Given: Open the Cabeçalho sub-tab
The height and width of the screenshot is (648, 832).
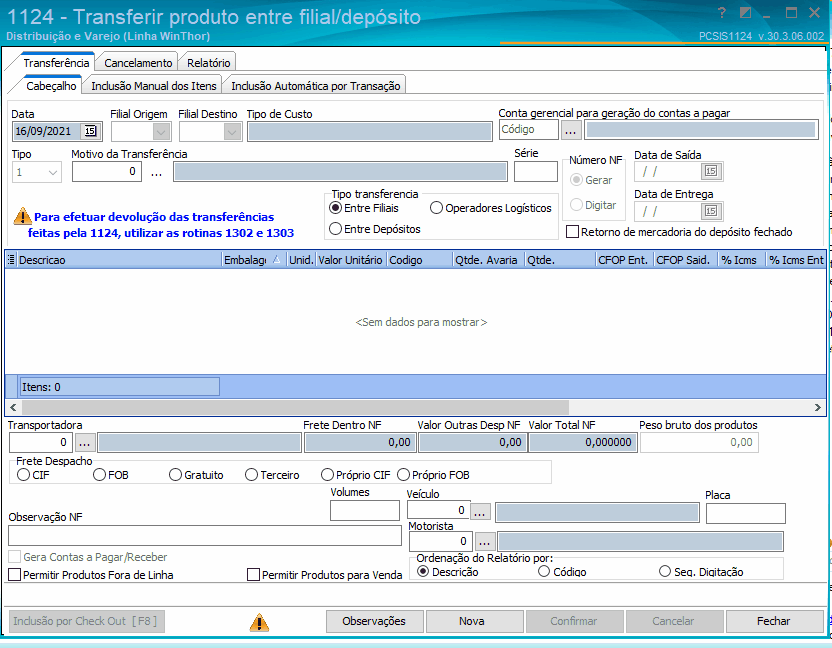Looking at the screenshot, I should (x=51, y=85).
